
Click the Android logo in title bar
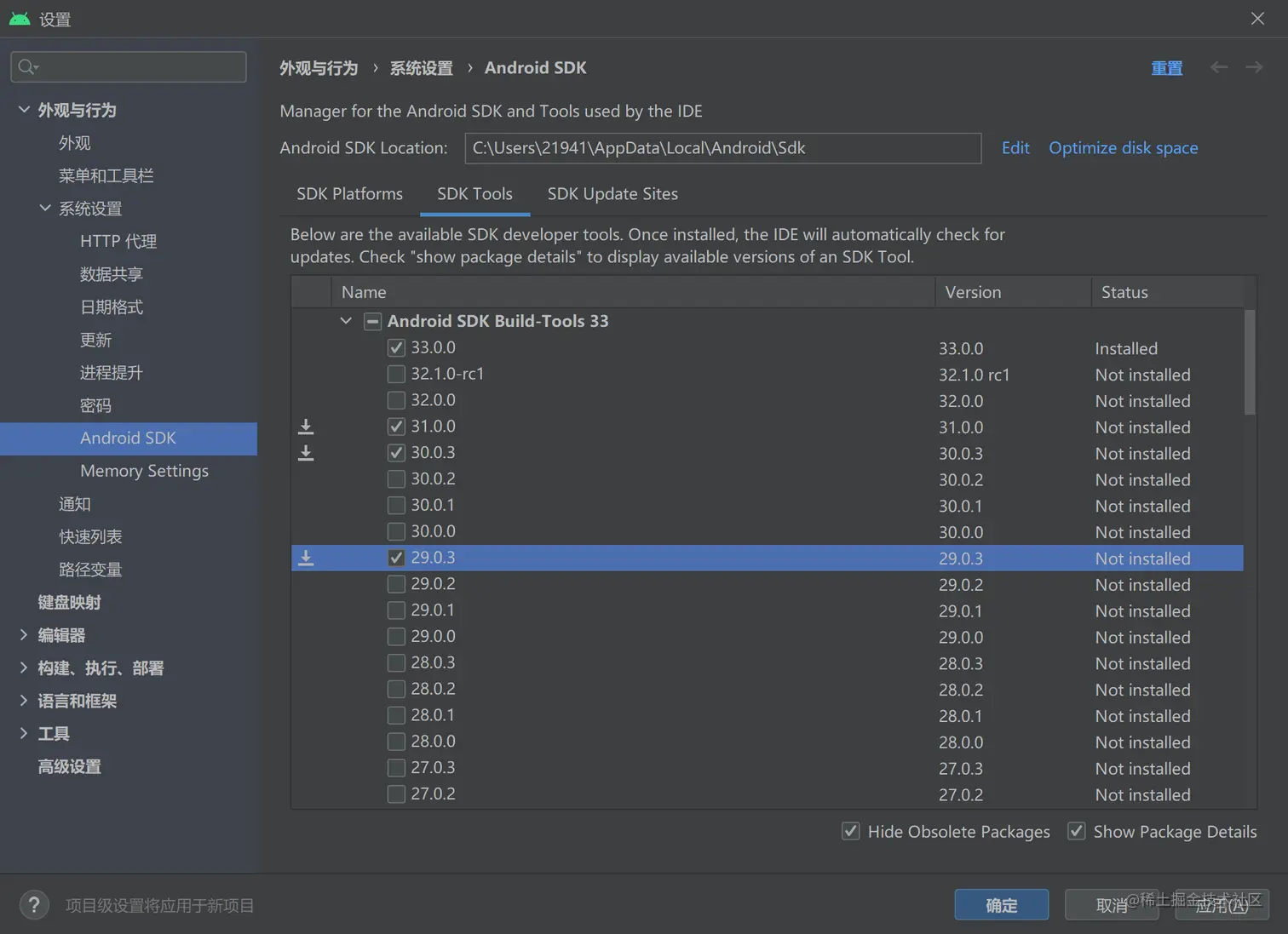pyautogui.click(x=20, y=19)
